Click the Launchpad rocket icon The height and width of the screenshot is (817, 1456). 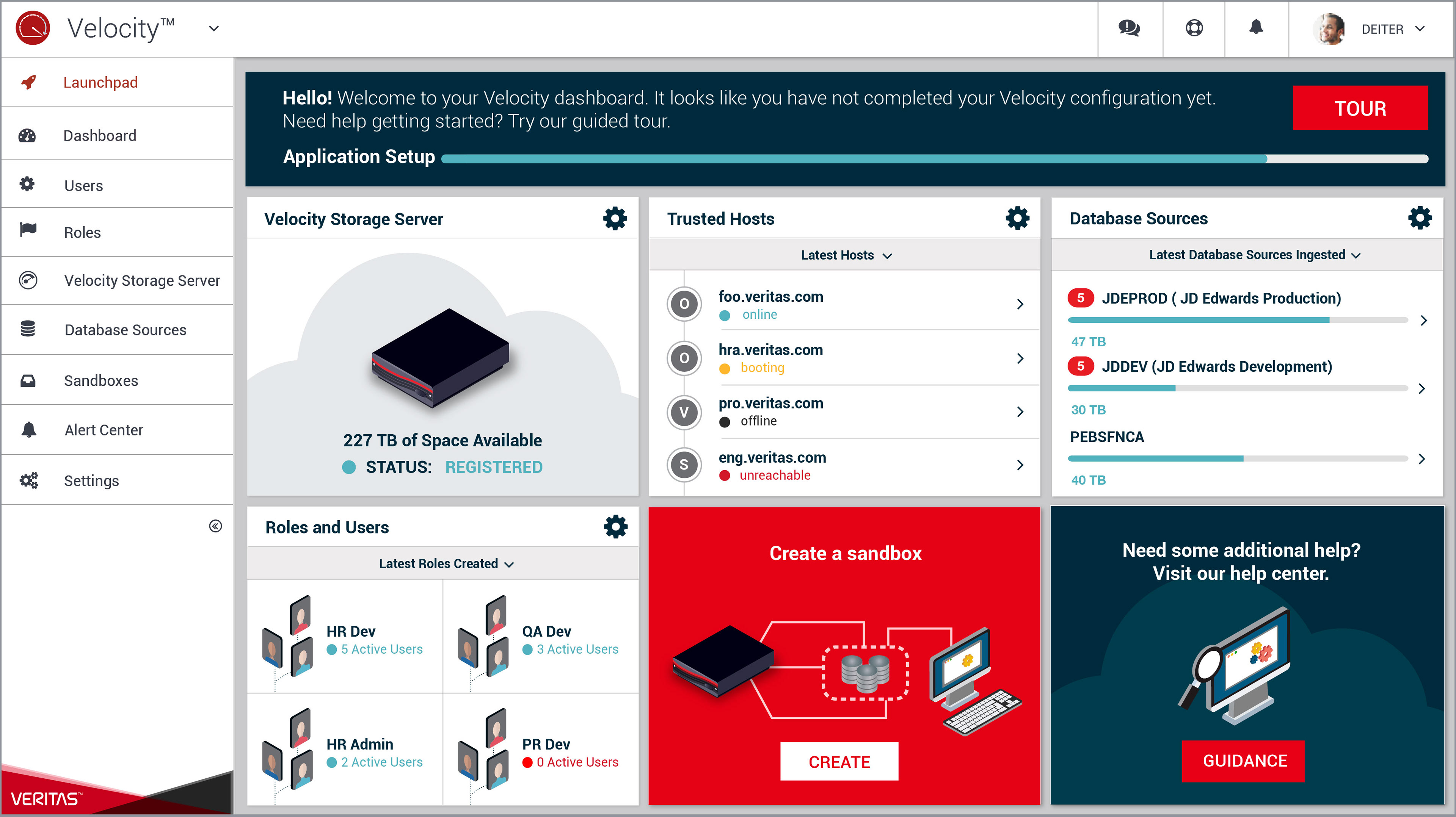tap(29, 83)
